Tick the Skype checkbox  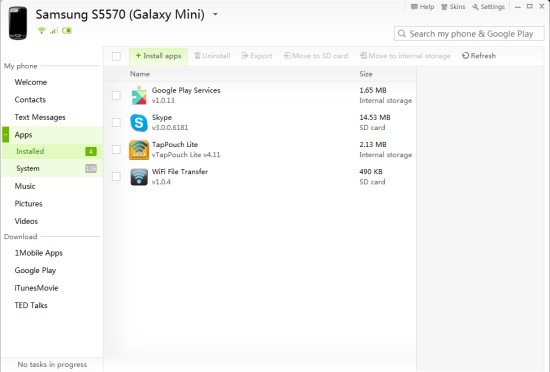click(116, 122)
